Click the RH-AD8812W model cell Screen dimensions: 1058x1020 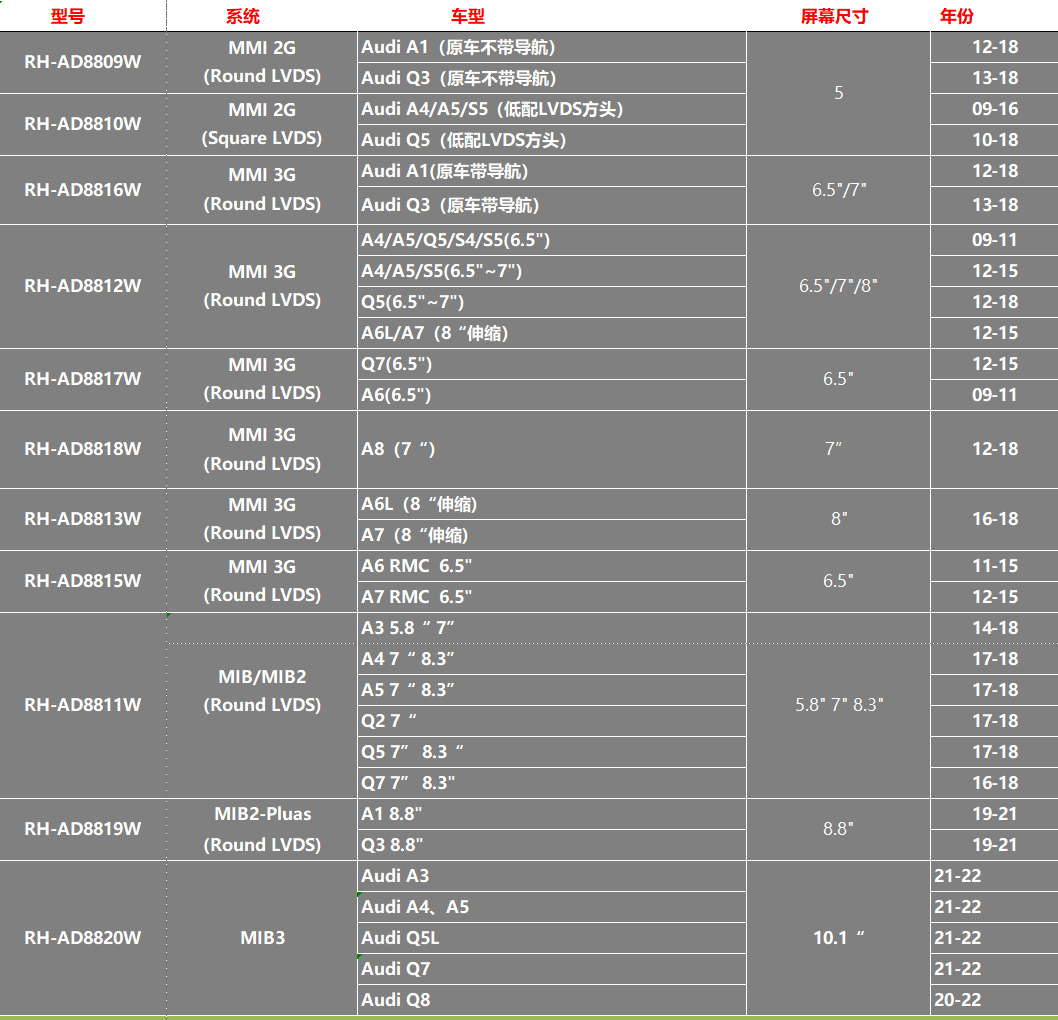click(83, 286)
